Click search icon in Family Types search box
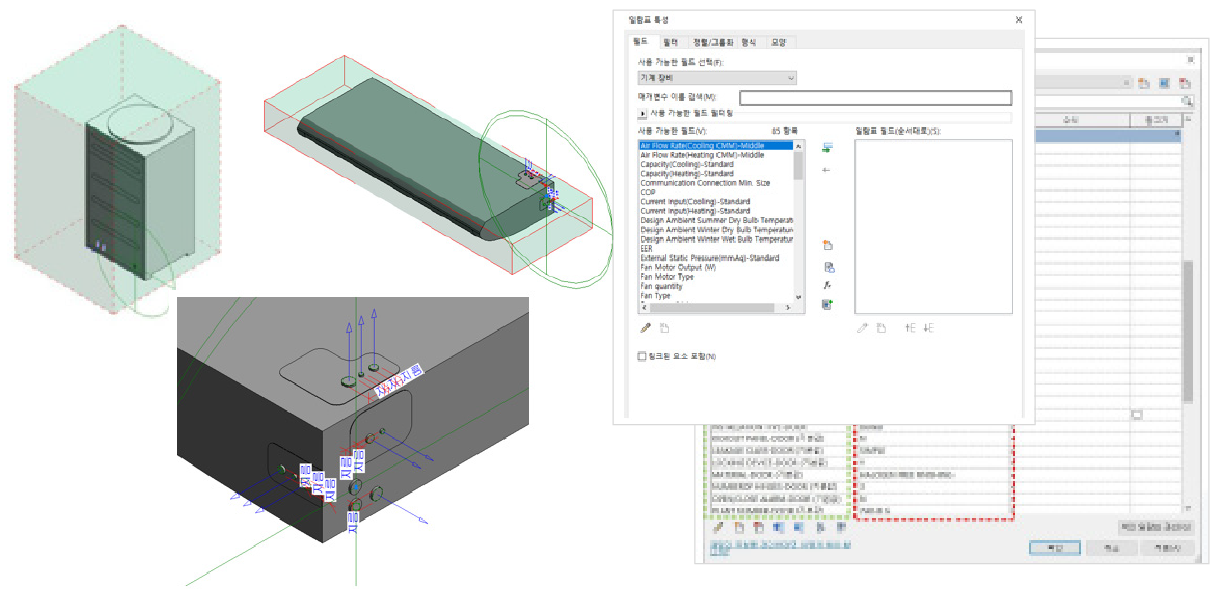The image size is (1216, 605). (1187, 101)
